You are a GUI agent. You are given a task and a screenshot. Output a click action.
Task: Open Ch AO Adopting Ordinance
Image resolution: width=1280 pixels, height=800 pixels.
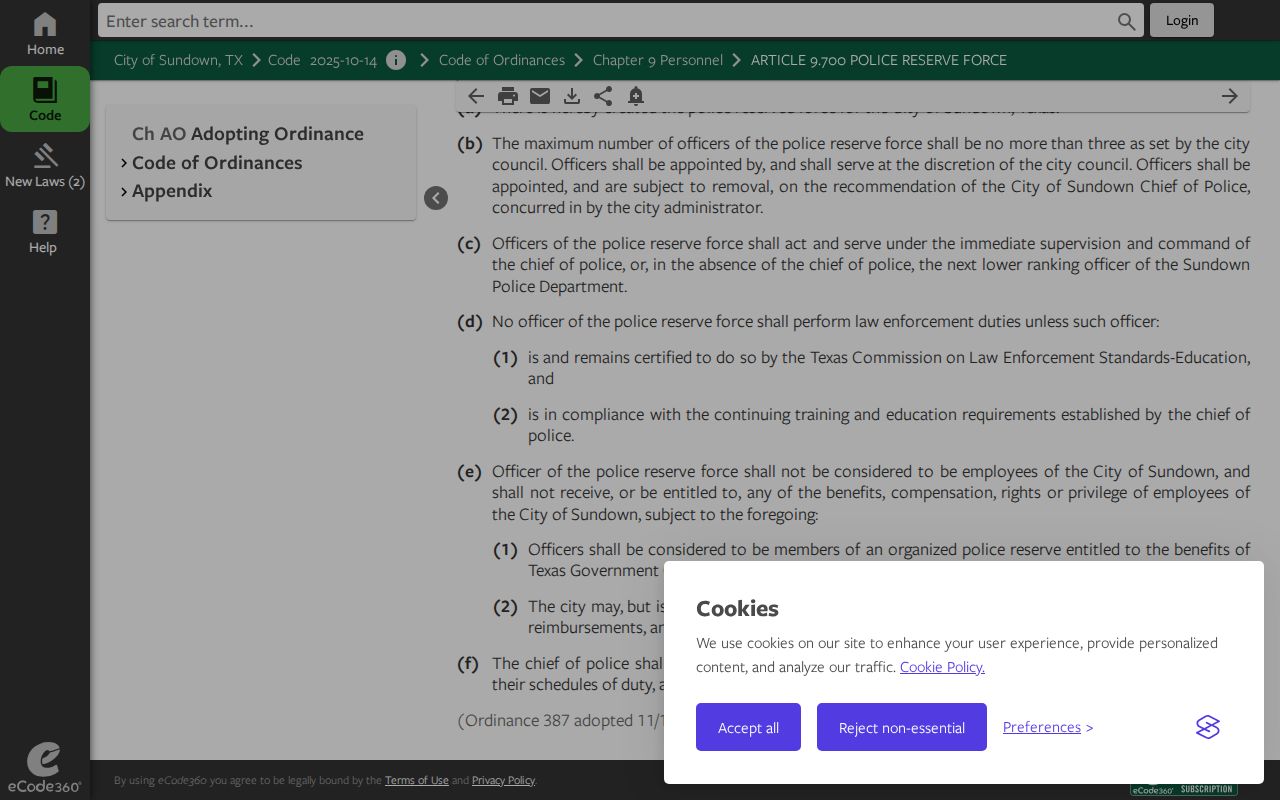pyautogui.click(x=248, y=134)
